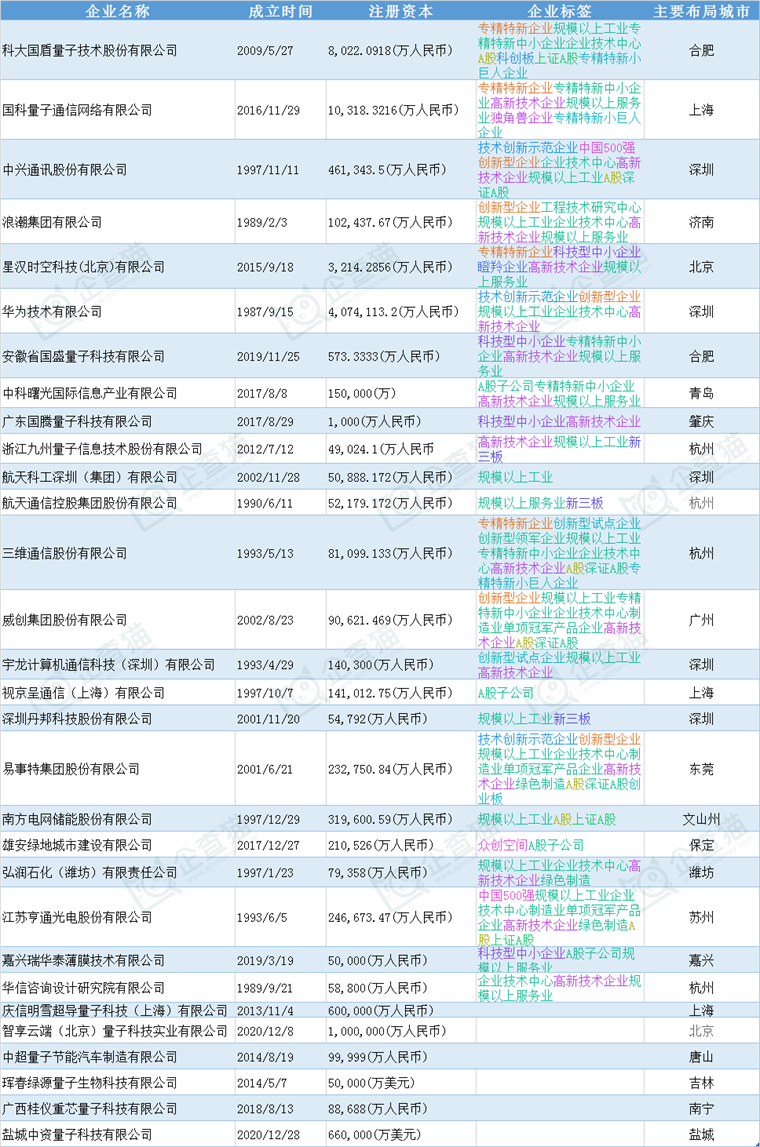Click registered capital 461,343.5(万人民币)
Image resolution: width=760 pixels, height=1147 pixels.
(x=388, y=169)
